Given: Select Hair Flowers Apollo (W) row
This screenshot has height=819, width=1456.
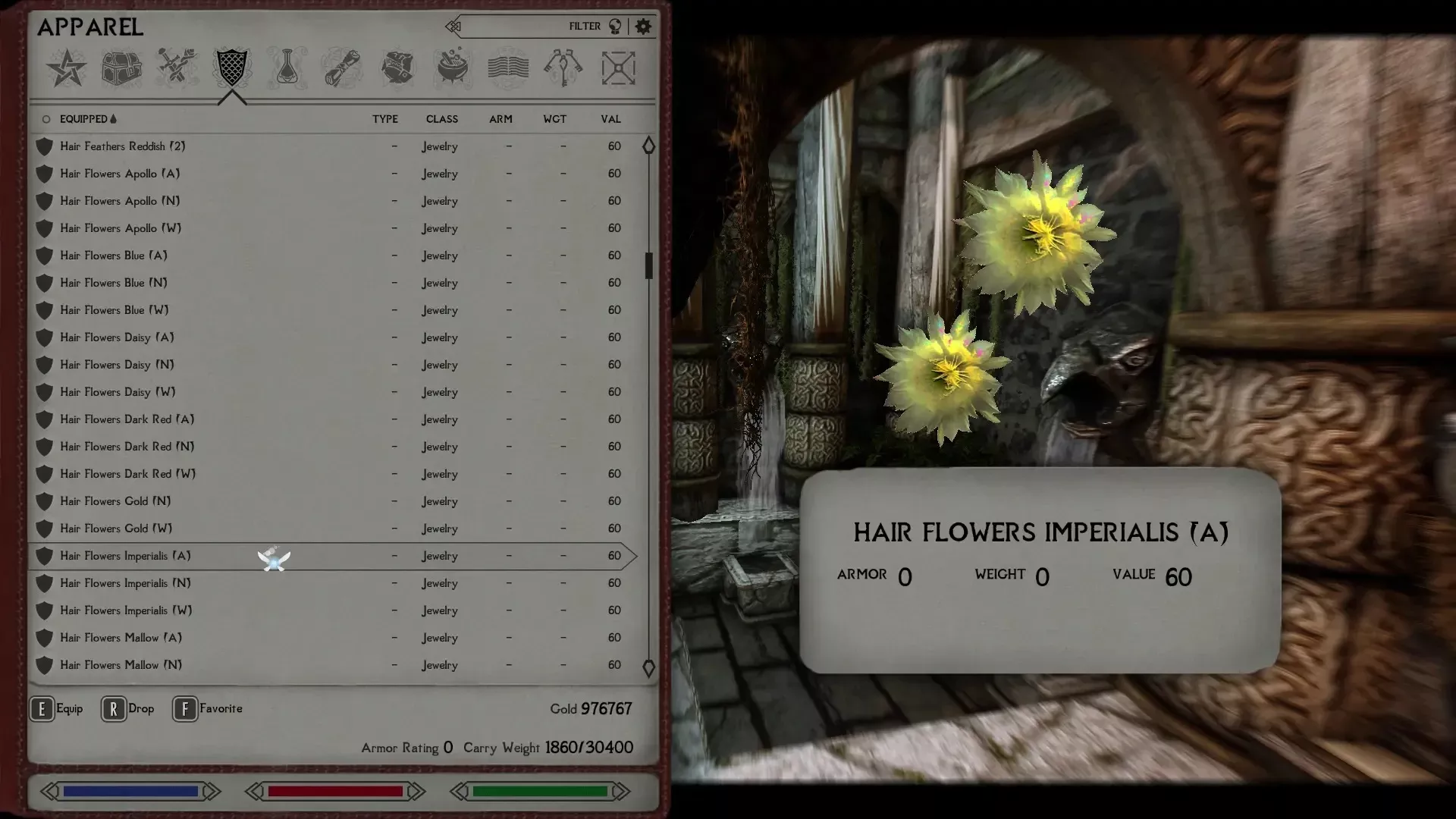Looking at the screenshot, I should click(334, 228).
